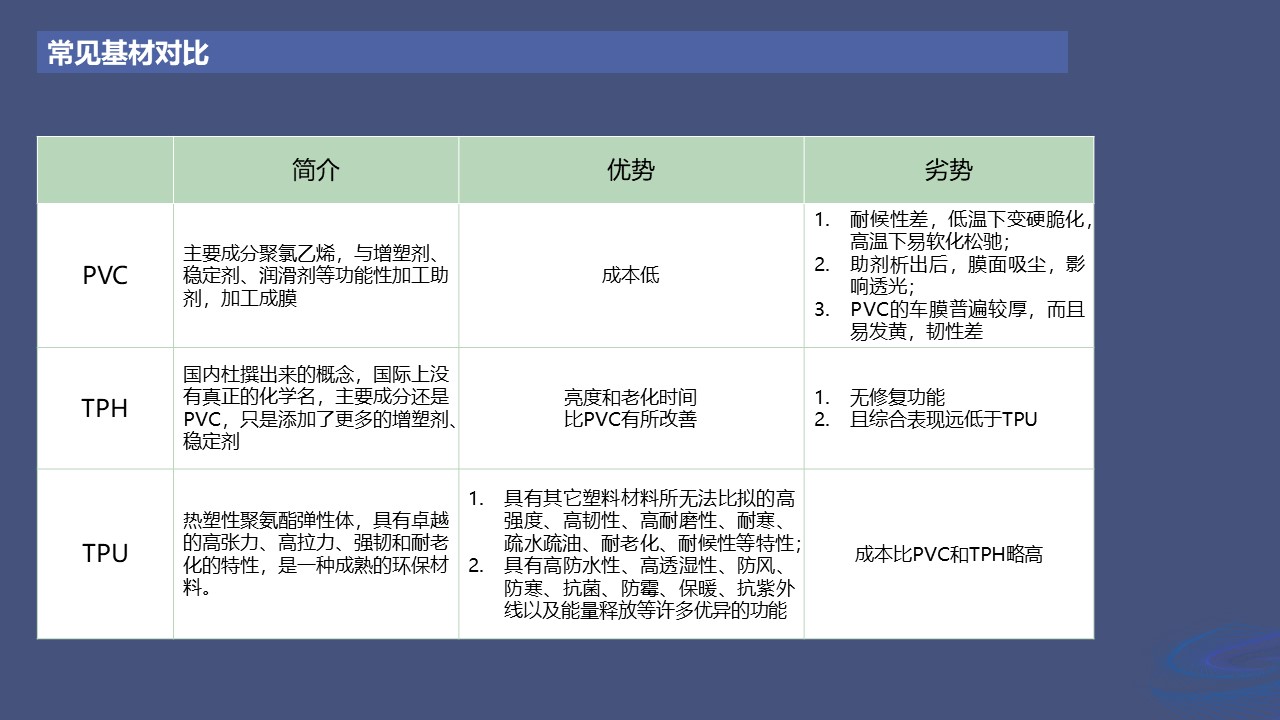The image size is (1280, 720).
Task: Select the 优势 column header
Action: tap(630, 170)
